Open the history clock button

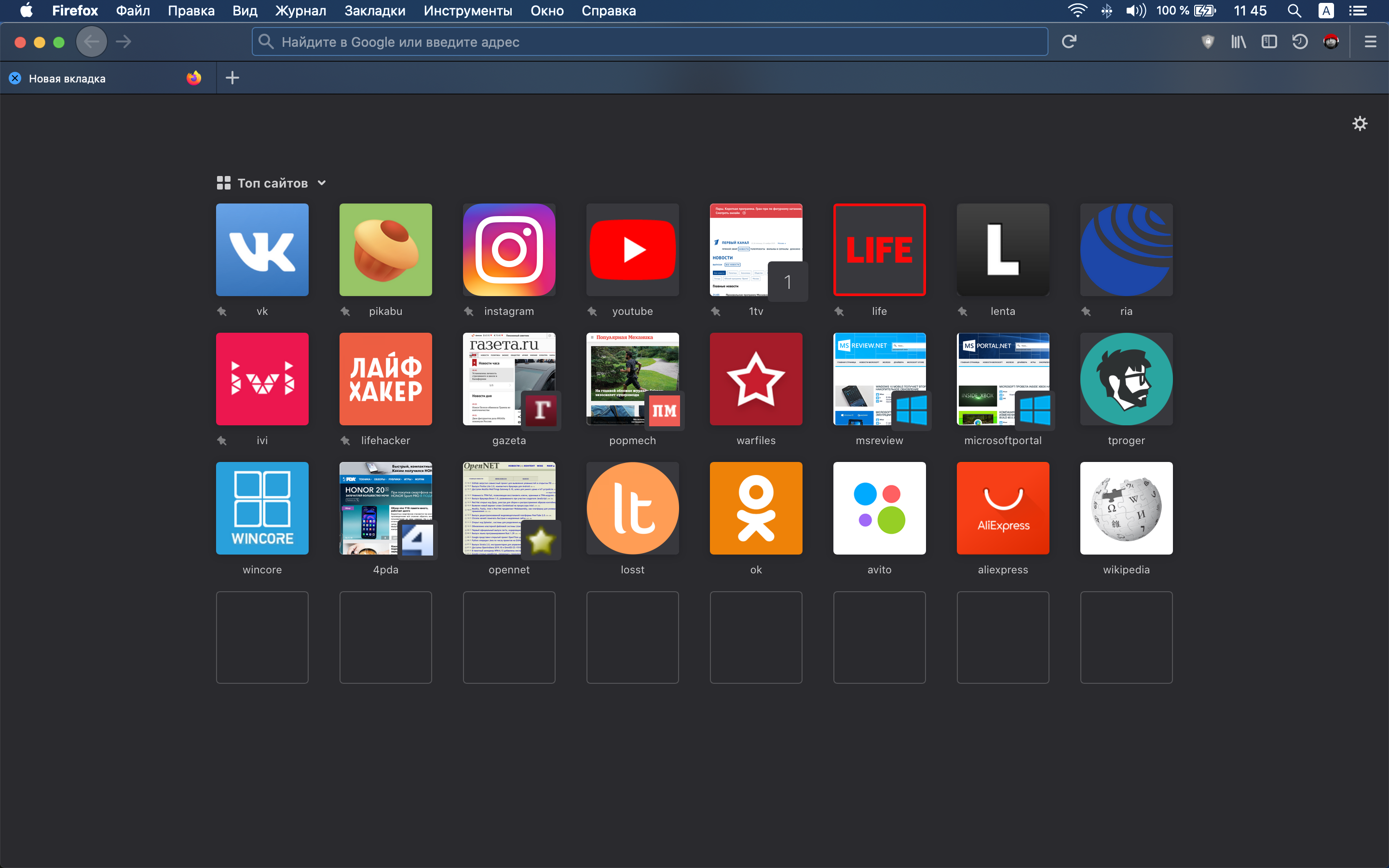[1299, 42]
